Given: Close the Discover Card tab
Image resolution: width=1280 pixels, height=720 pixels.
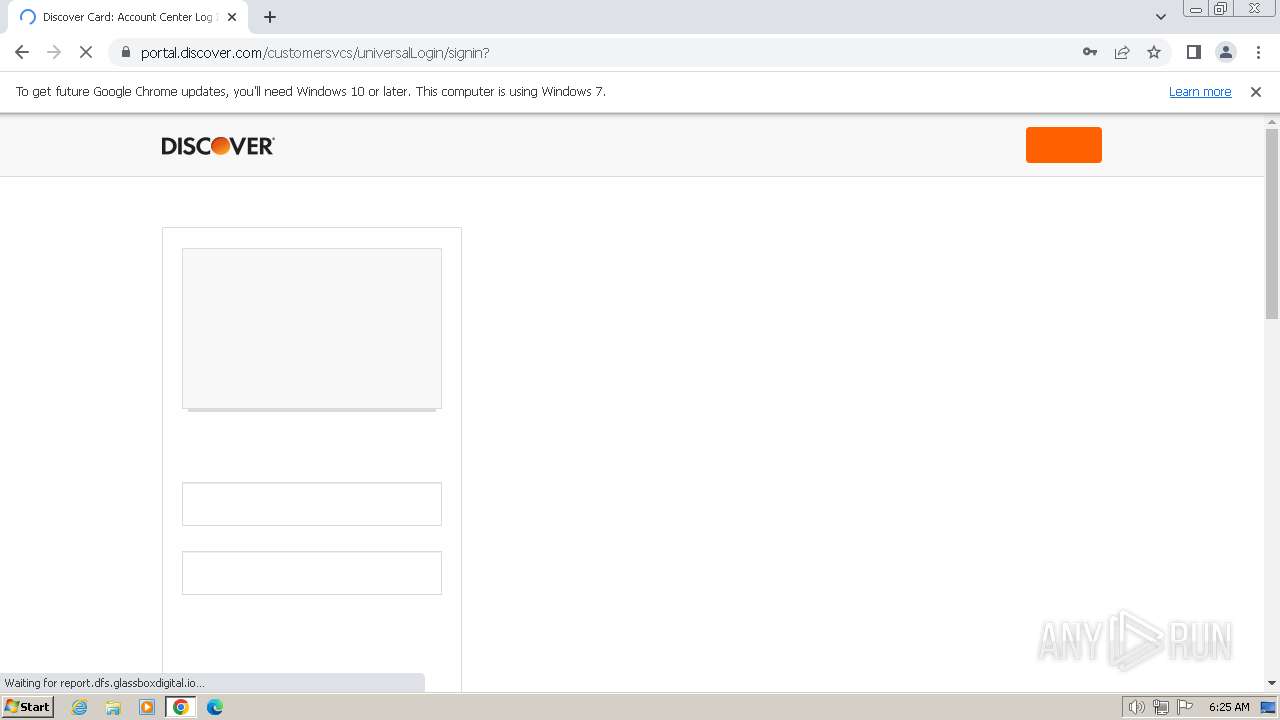Looking at the screenshot, I should (x=232, y=17).
